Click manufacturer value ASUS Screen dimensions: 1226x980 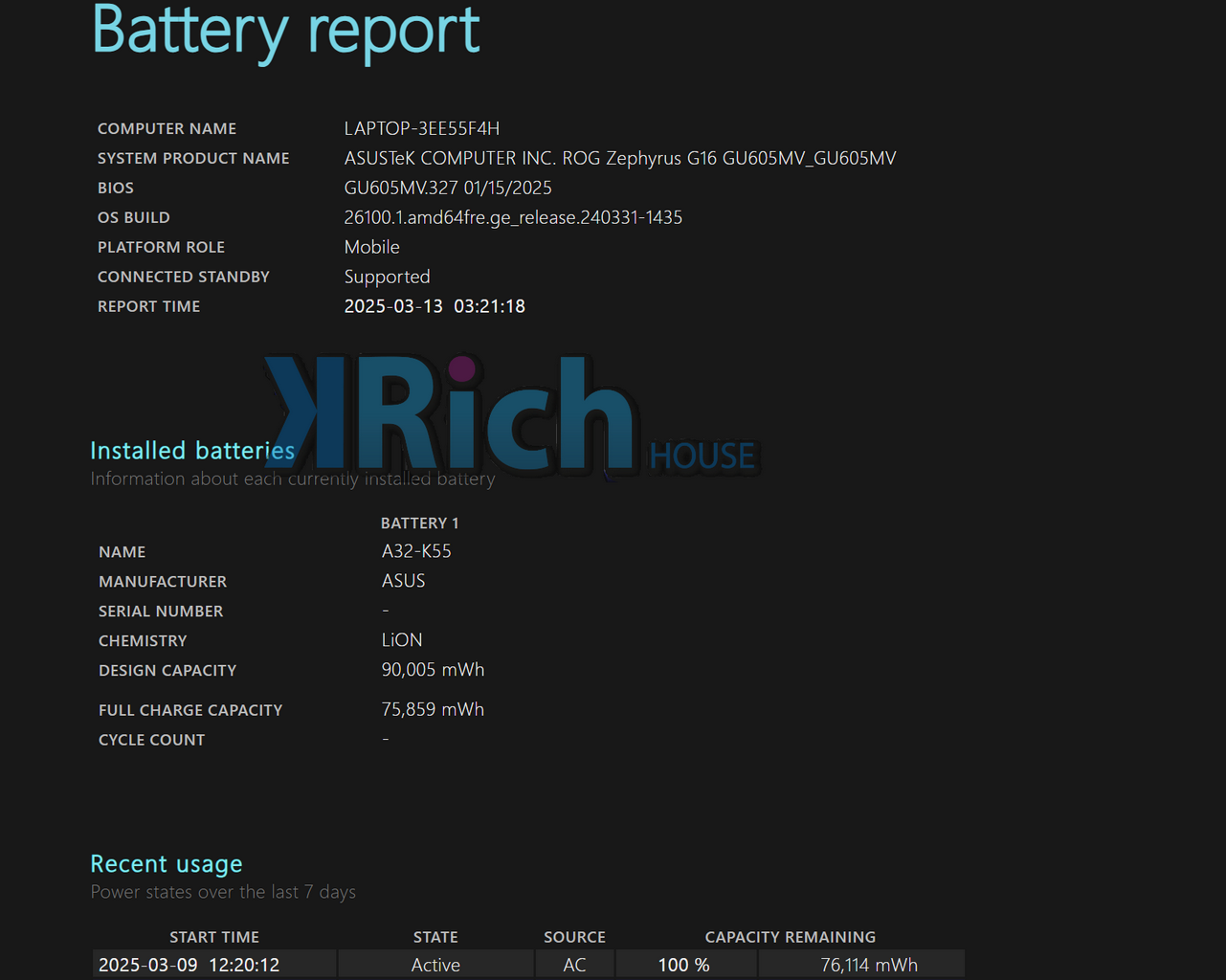pyautogui.click(x=404, y=581)
